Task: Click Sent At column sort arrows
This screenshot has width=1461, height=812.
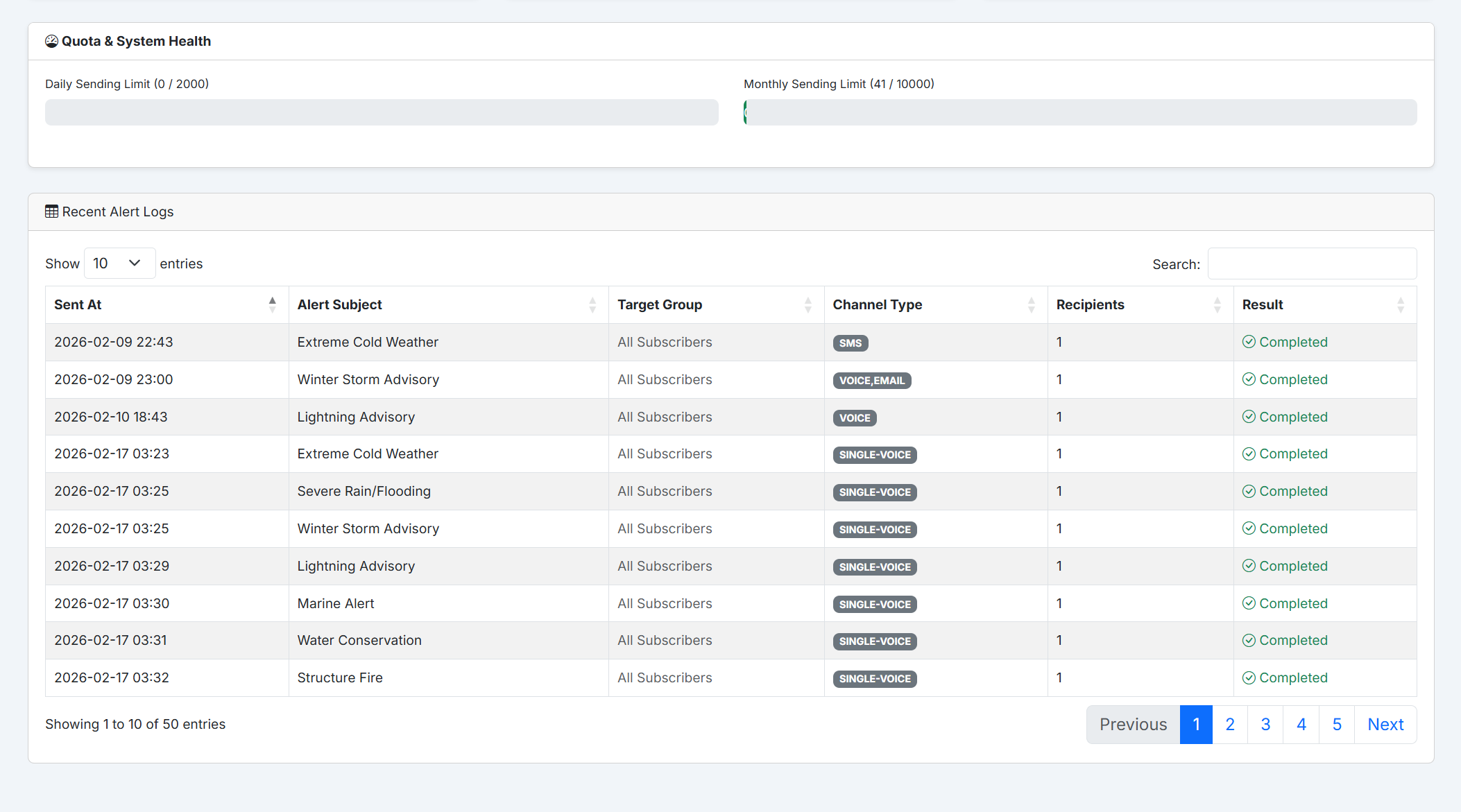Action: pos(272,305)
